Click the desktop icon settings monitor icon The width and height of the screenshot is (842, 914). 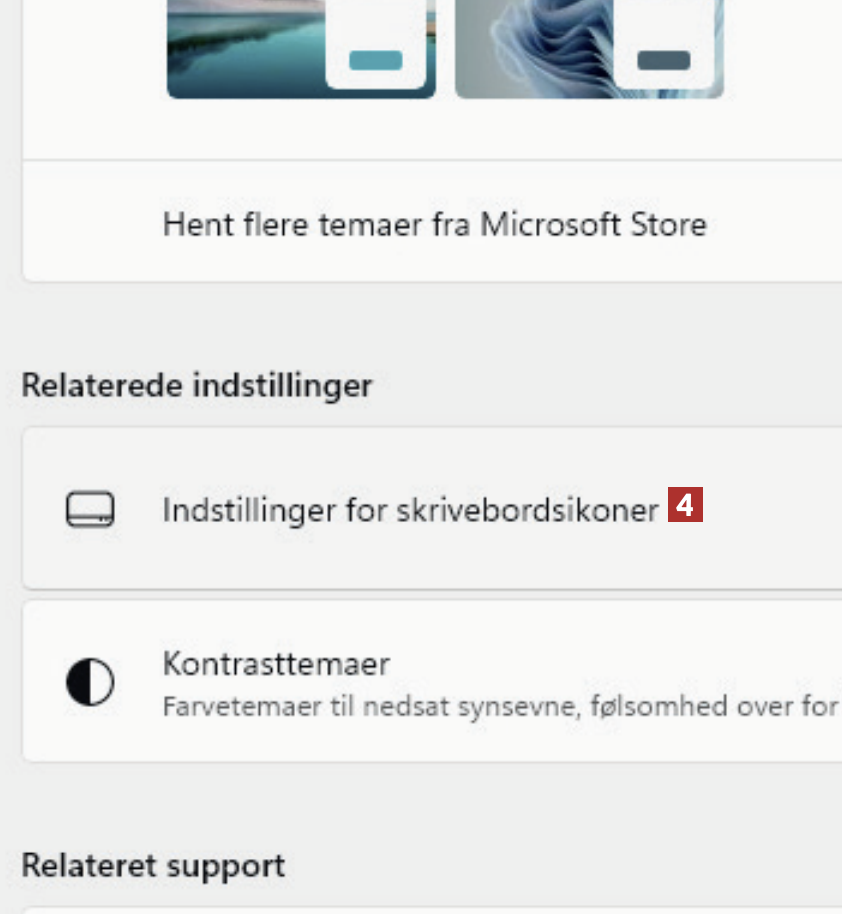coord(90,509)
